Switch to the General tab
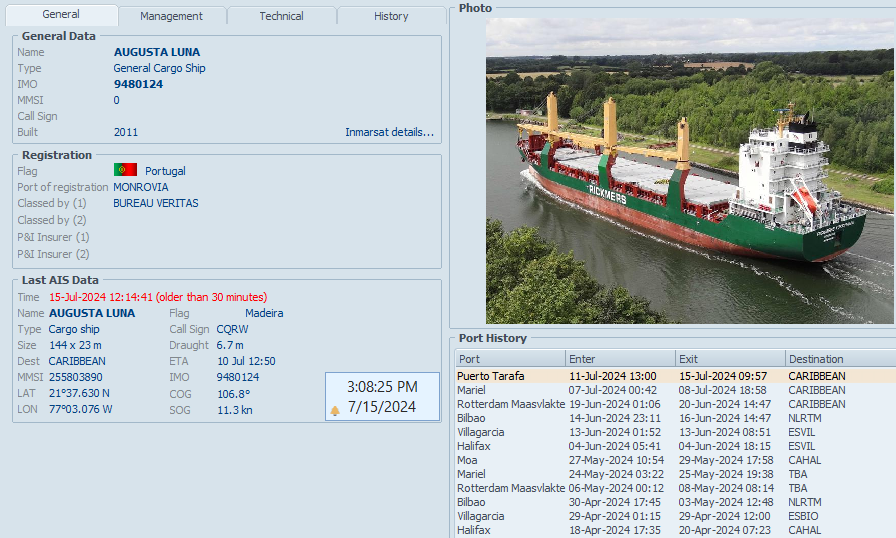Screen dimensions: 896x538 pyautogui.click(x=61, y=15)
